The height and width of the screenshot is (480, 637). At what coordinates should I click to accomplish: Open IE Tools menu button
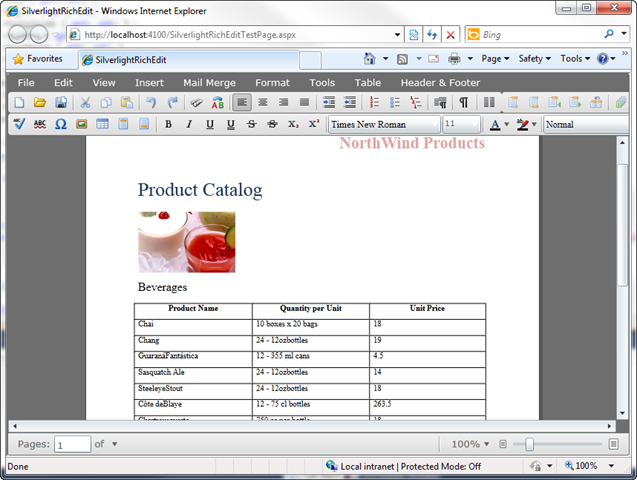click(x=575, y=59)
